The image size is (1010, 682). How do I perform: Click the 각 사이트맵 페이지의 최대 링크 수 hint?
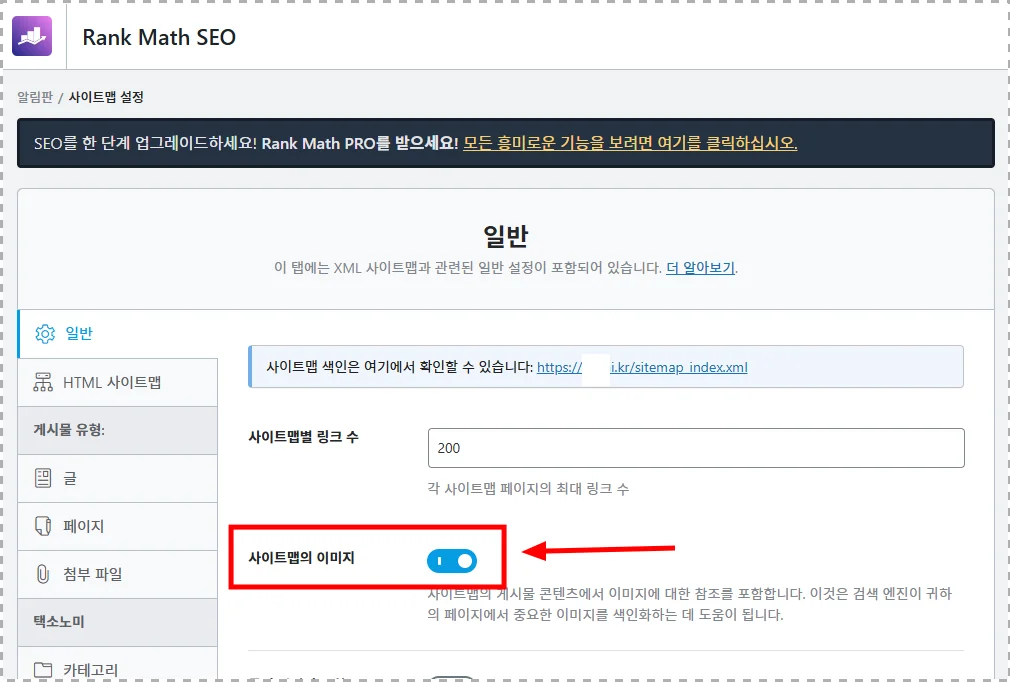(528, 488)
